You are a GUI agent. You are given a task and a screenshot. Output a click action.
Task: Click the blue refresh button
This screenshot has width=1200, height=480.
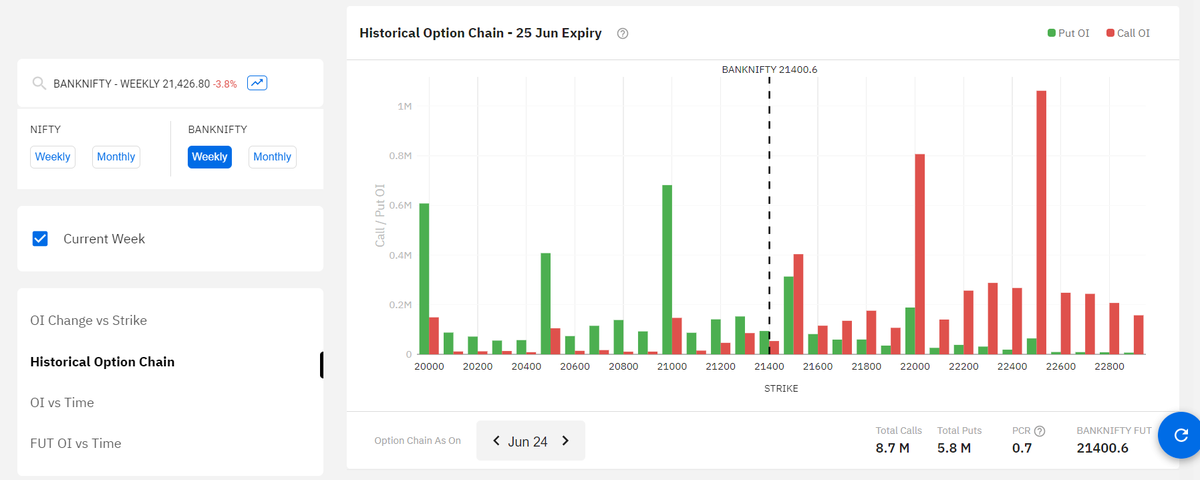pyautogui.click(x=1180, y=435)
